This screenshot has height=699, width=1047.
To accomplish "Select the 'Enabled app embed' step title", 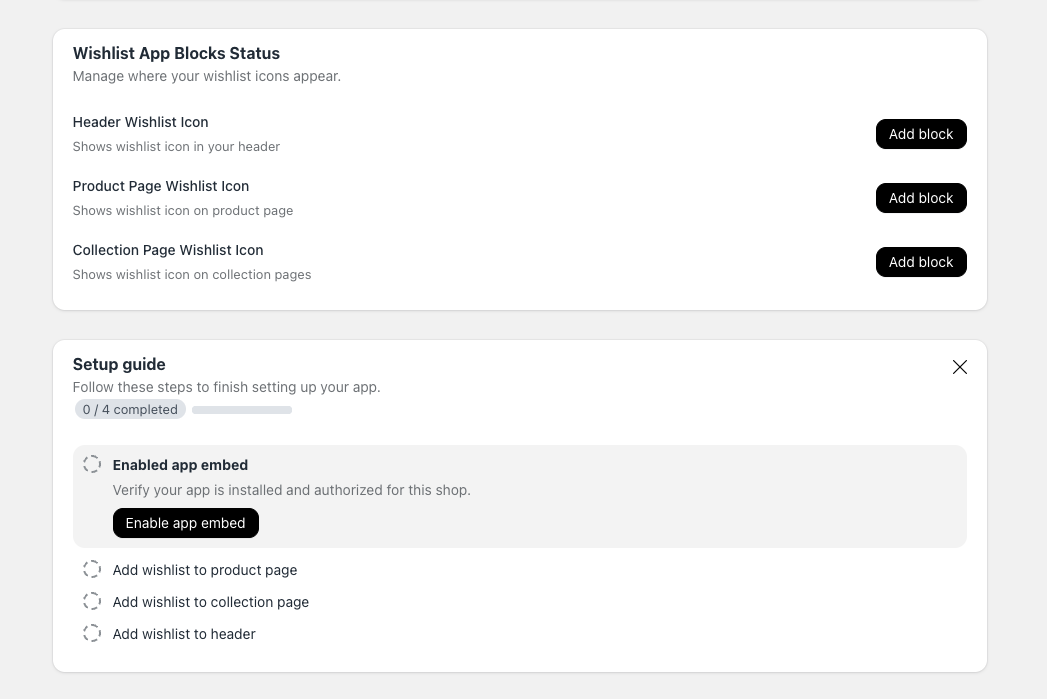I will coord(180,465).
